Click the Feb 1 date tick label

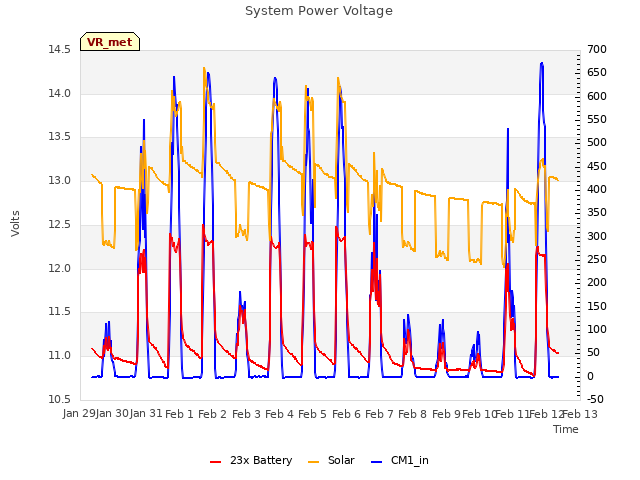(x=179, y=414)
